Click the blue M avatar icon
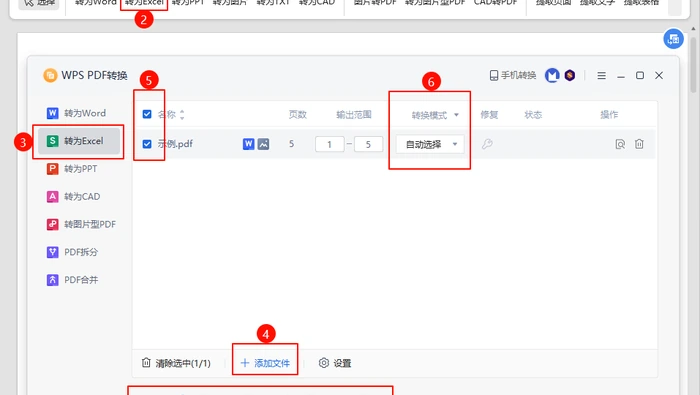Viewport: 700px width, 395px height. (552, 75)
